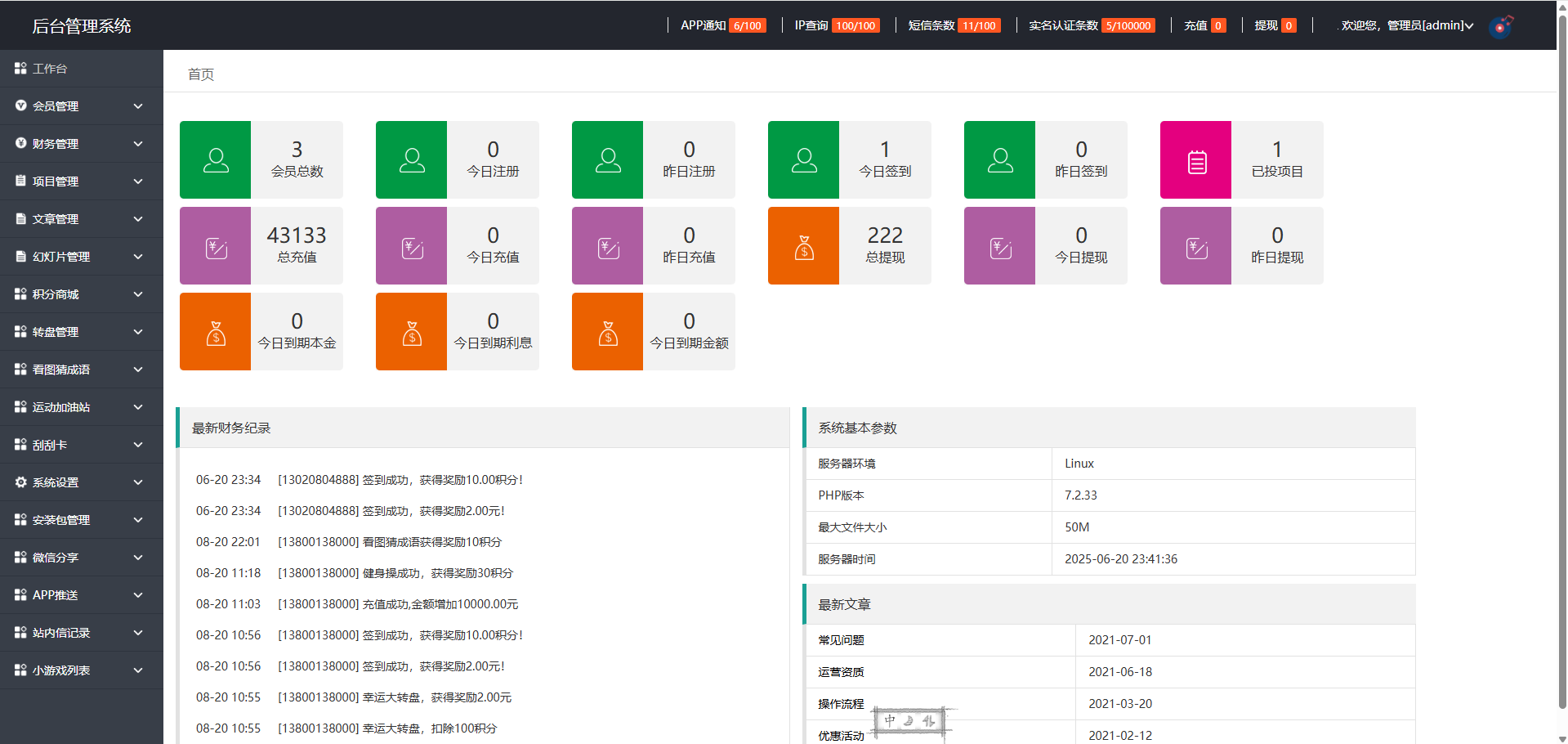Viewport: 1568px width, 744px height.
Task: Click the purple 总充值 card icon
Action: [x=216, y=246]
